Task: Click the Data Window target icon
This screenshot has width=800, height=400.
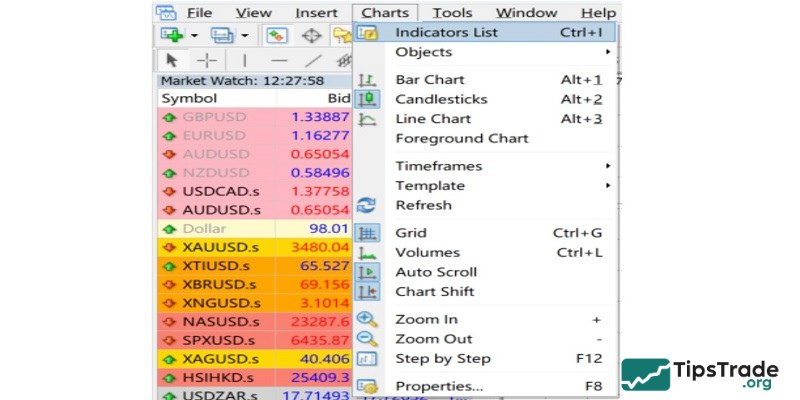Action: (x=311, y=36)
